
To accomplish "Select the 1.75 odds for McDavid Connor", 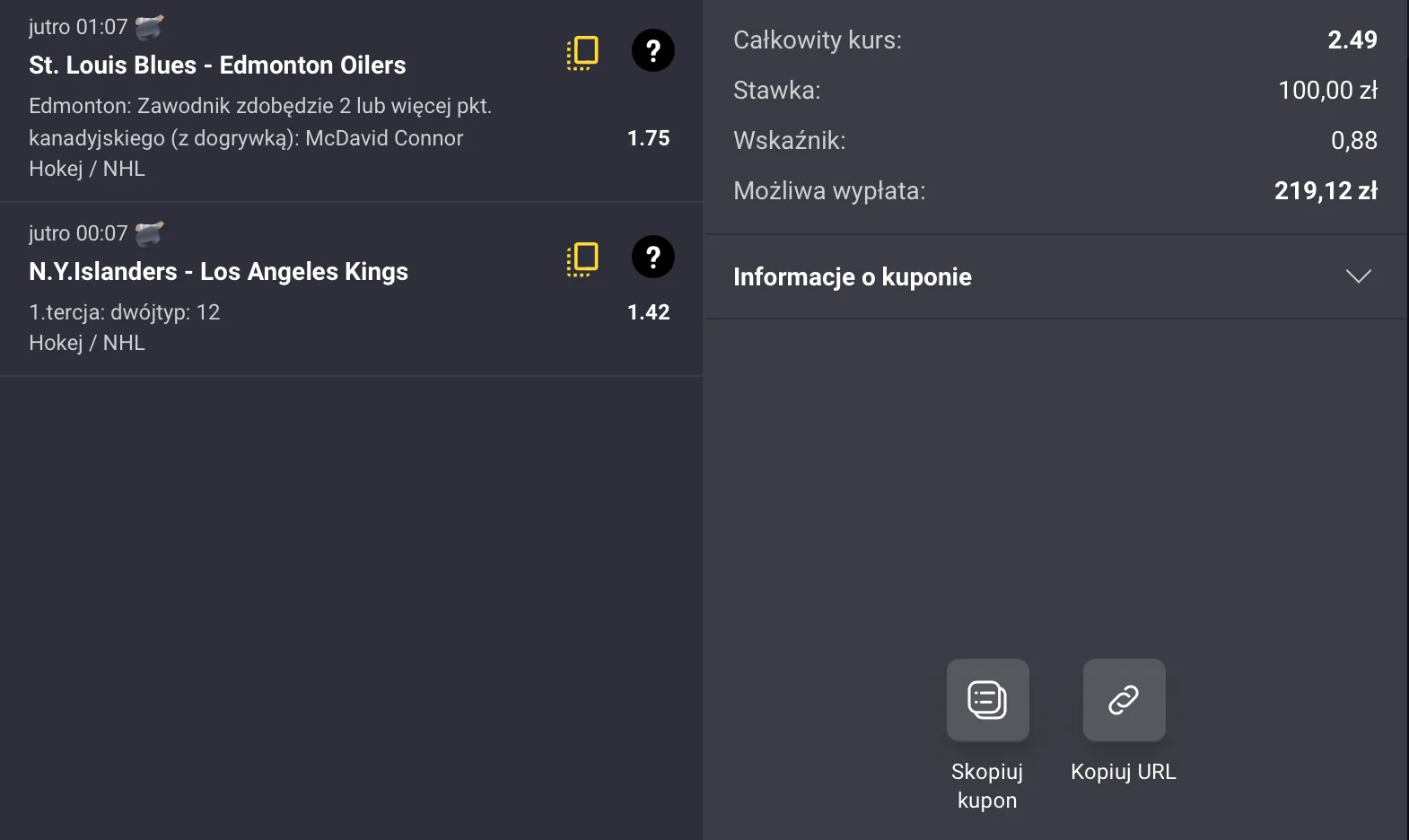I will coord(648,138).
